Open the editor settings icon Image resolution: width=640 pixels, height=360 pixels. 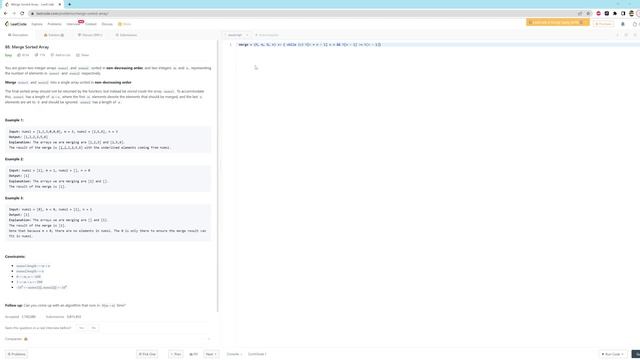click(x=626, y=35)
